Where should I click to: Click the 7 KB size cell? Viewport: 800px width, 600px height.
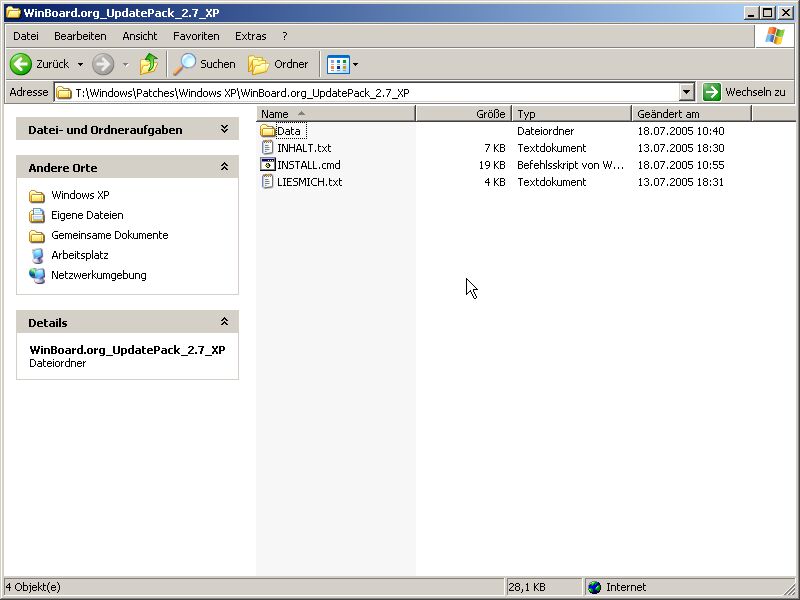click(495, 148)
